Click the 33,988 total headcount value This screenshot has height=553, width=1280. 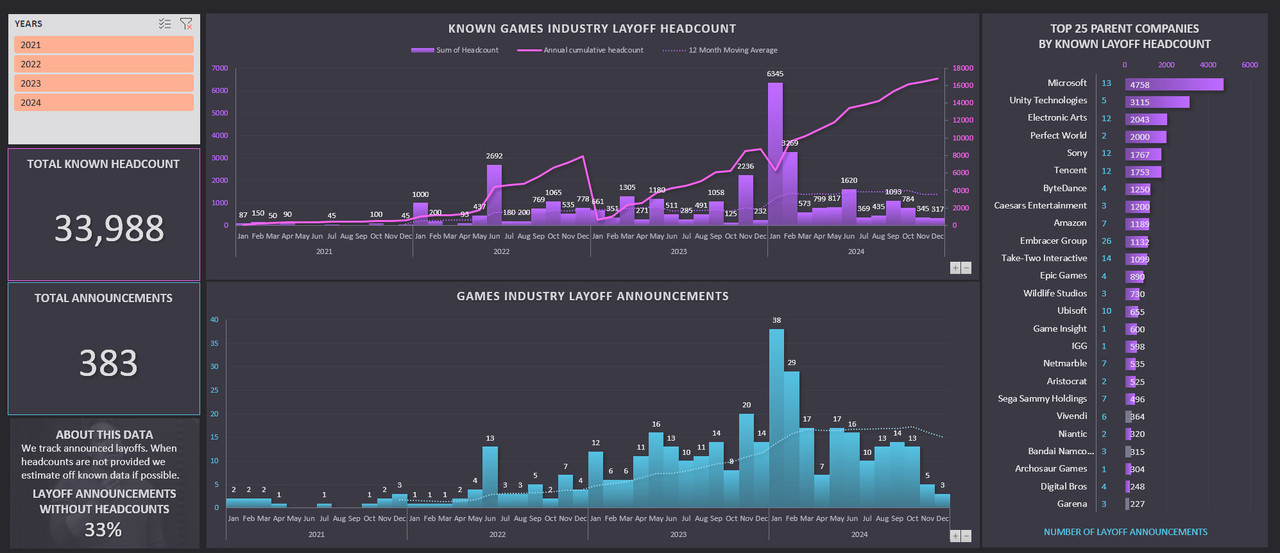coord(108,229)
